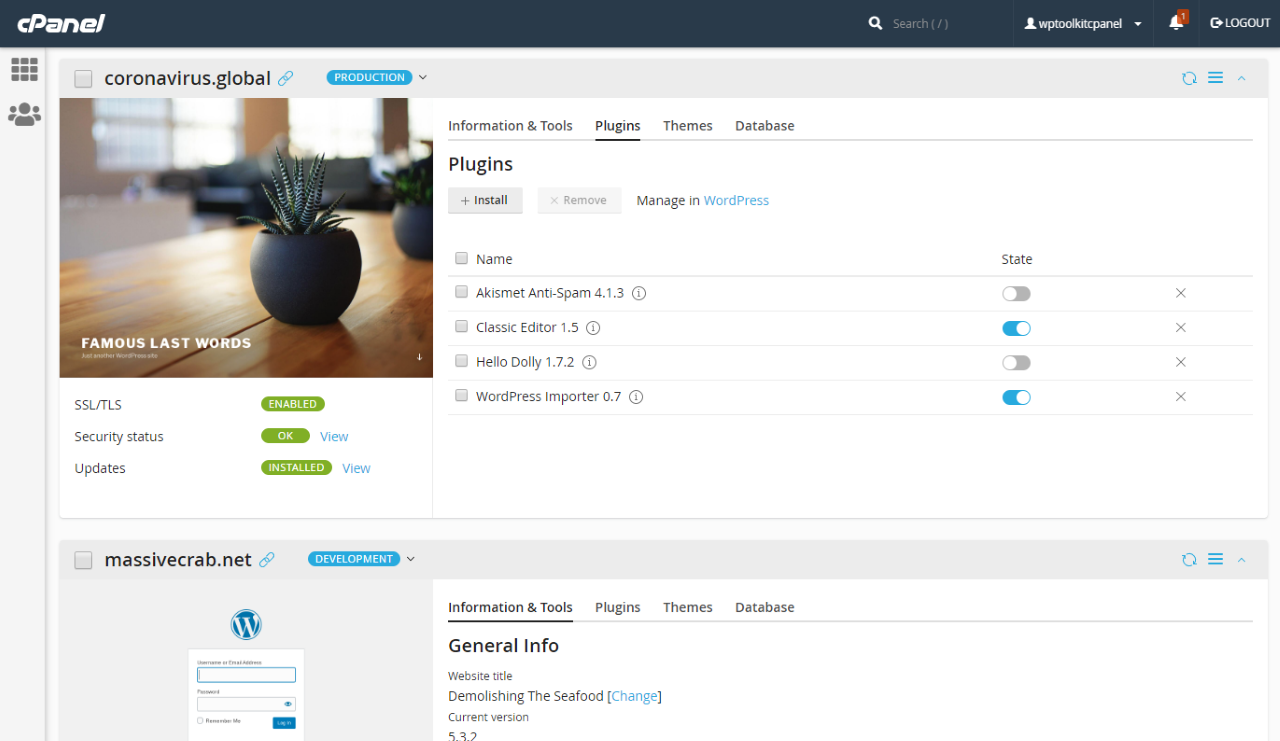Enable the Hello Dolly plugin toggle
Image resolution: width=1280 pixels, height=741 pixels.
click(1016, 363)
